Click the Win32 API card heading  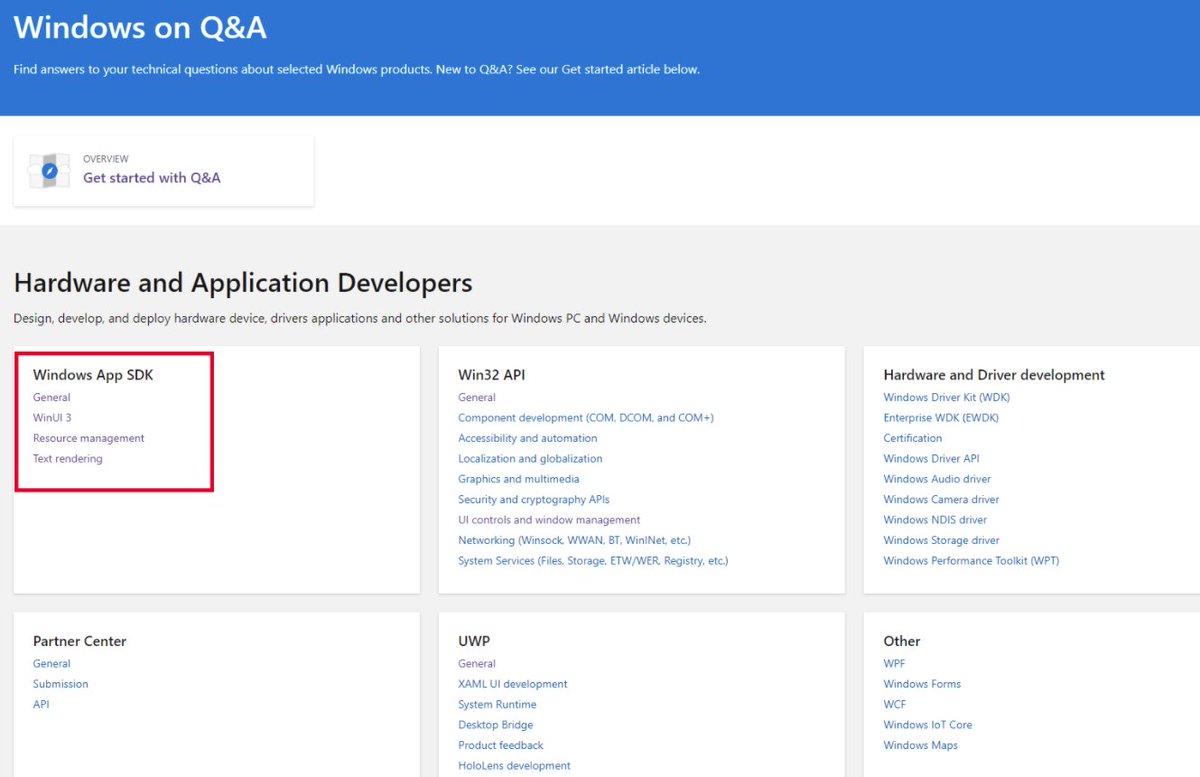coord(491,375)
